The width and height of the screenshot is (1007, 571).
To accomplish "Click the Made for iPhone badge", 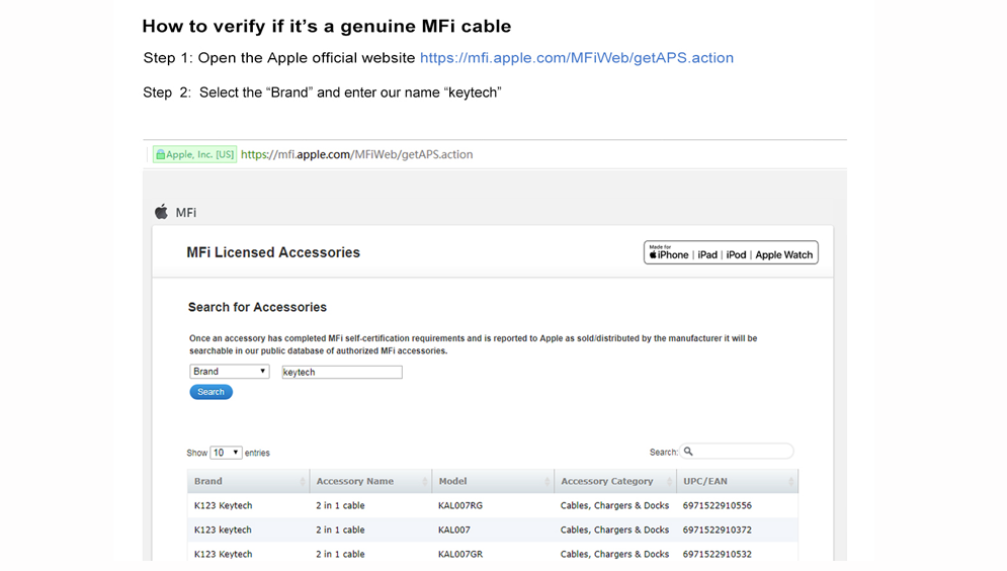I will click(731, 252).
